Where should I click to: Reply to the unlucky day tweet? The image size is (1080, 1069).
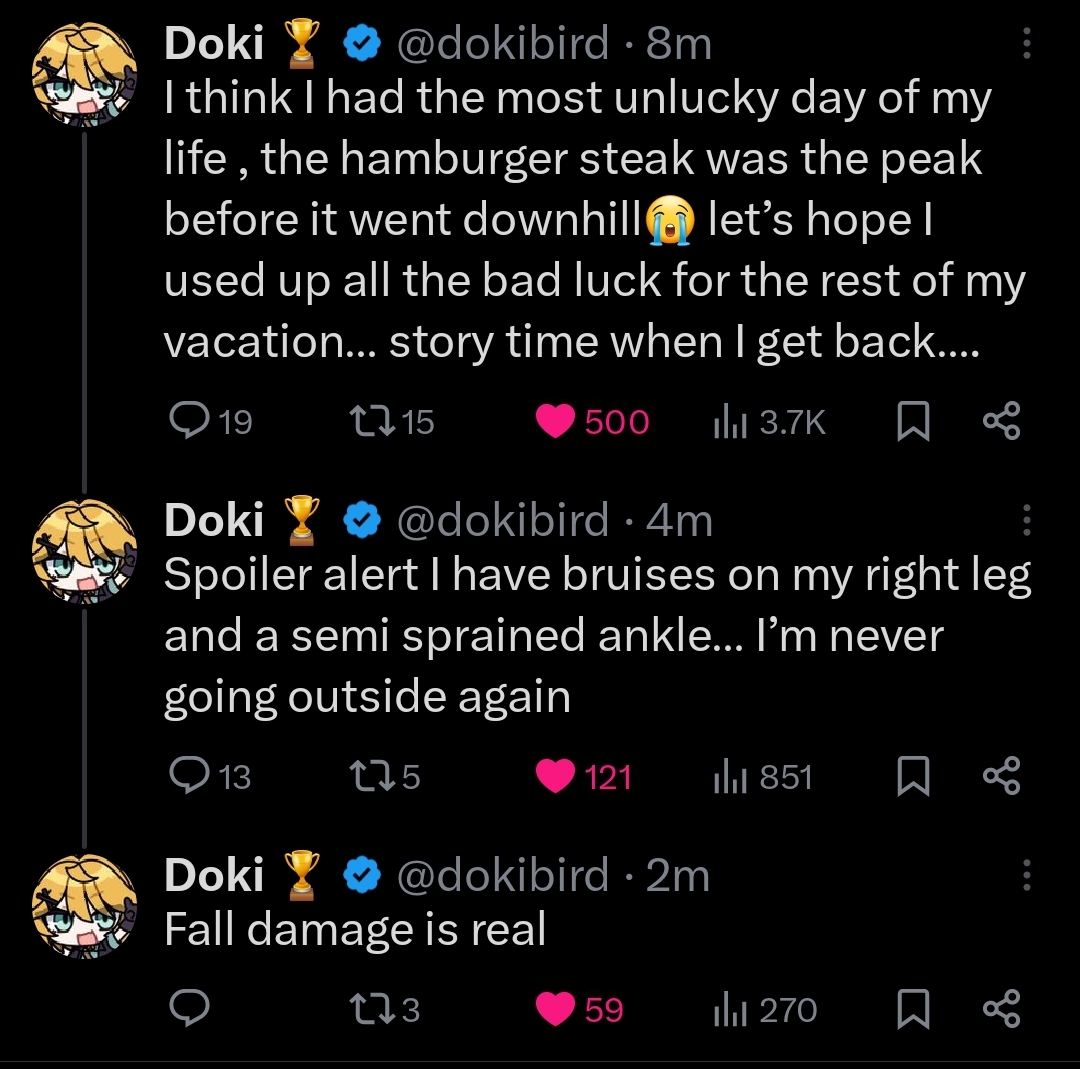point(188,422)
